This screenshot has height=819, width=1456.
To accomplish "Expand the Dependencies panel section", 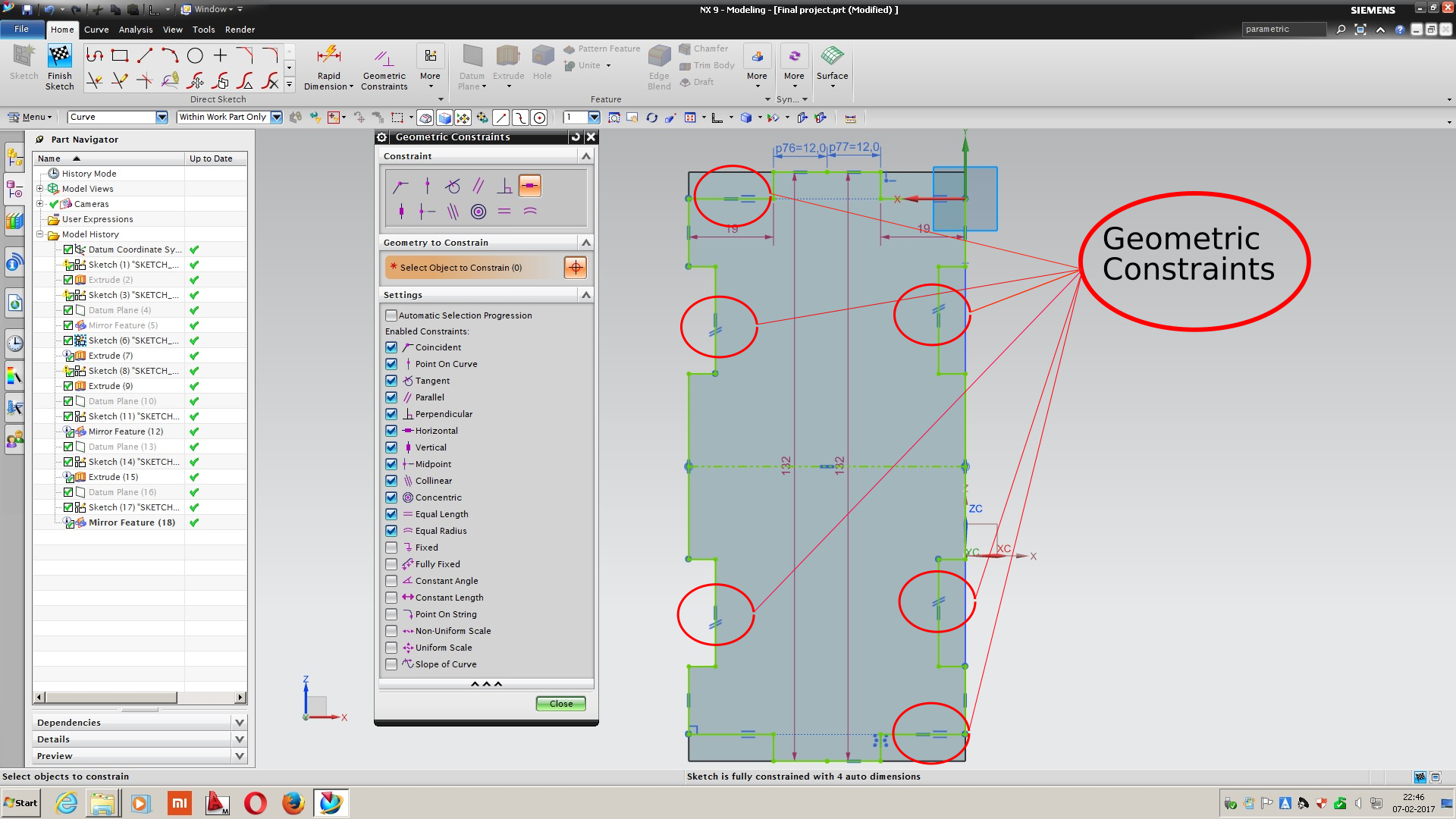I will point(240,723).
